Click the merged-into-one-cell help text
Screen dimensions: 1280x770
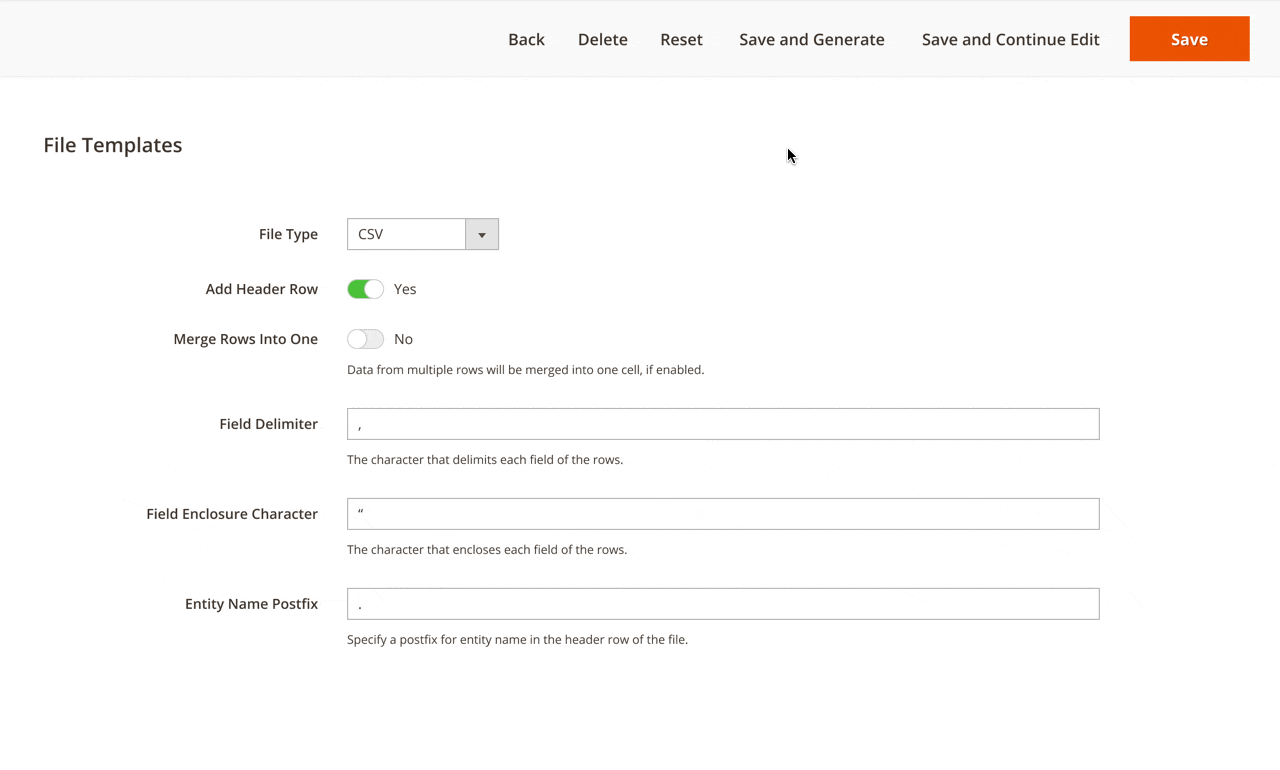(525, 370)
